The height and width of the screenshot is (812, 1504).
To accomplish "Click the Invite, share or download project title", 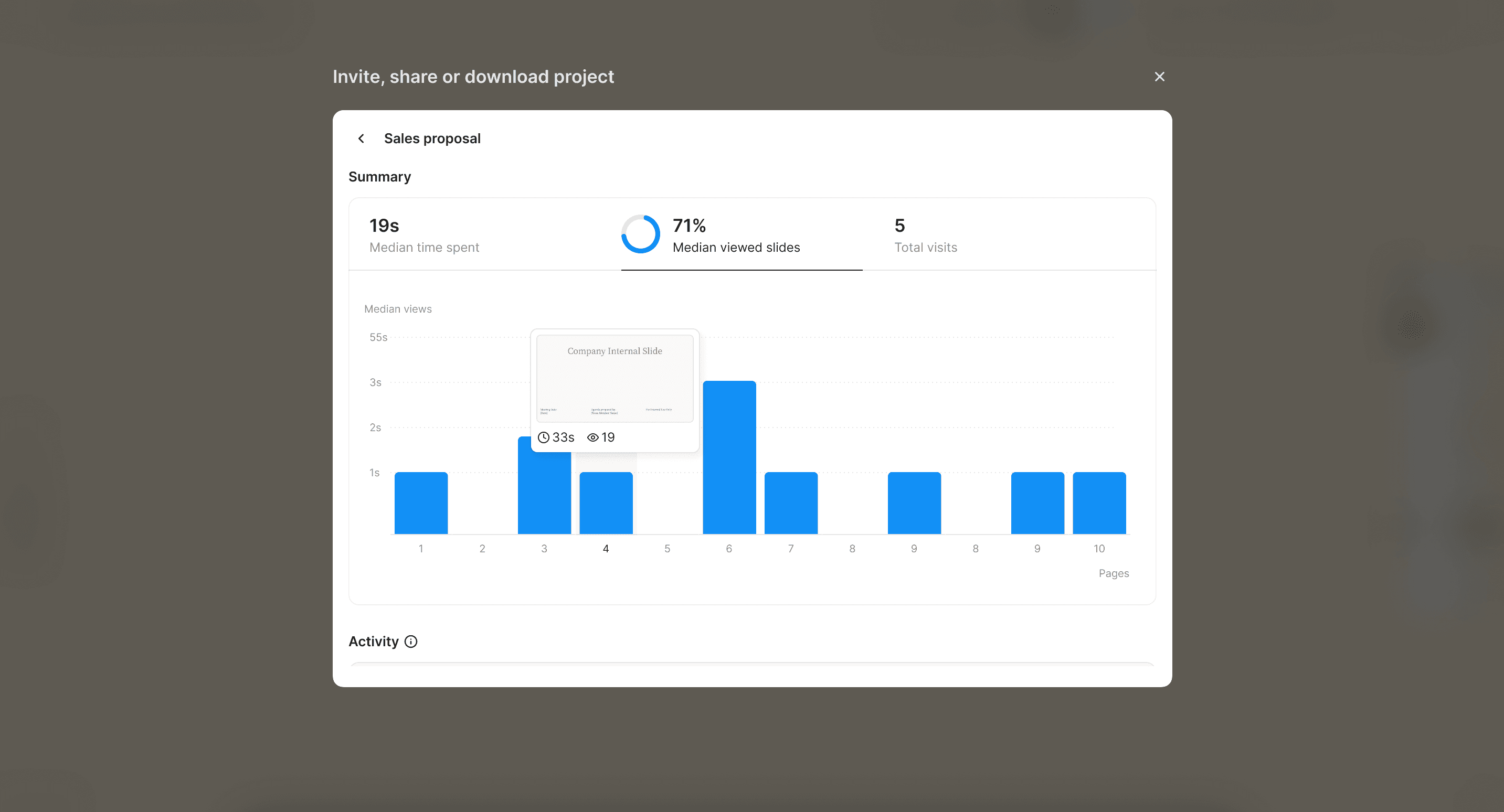I will tap(473, 77).
